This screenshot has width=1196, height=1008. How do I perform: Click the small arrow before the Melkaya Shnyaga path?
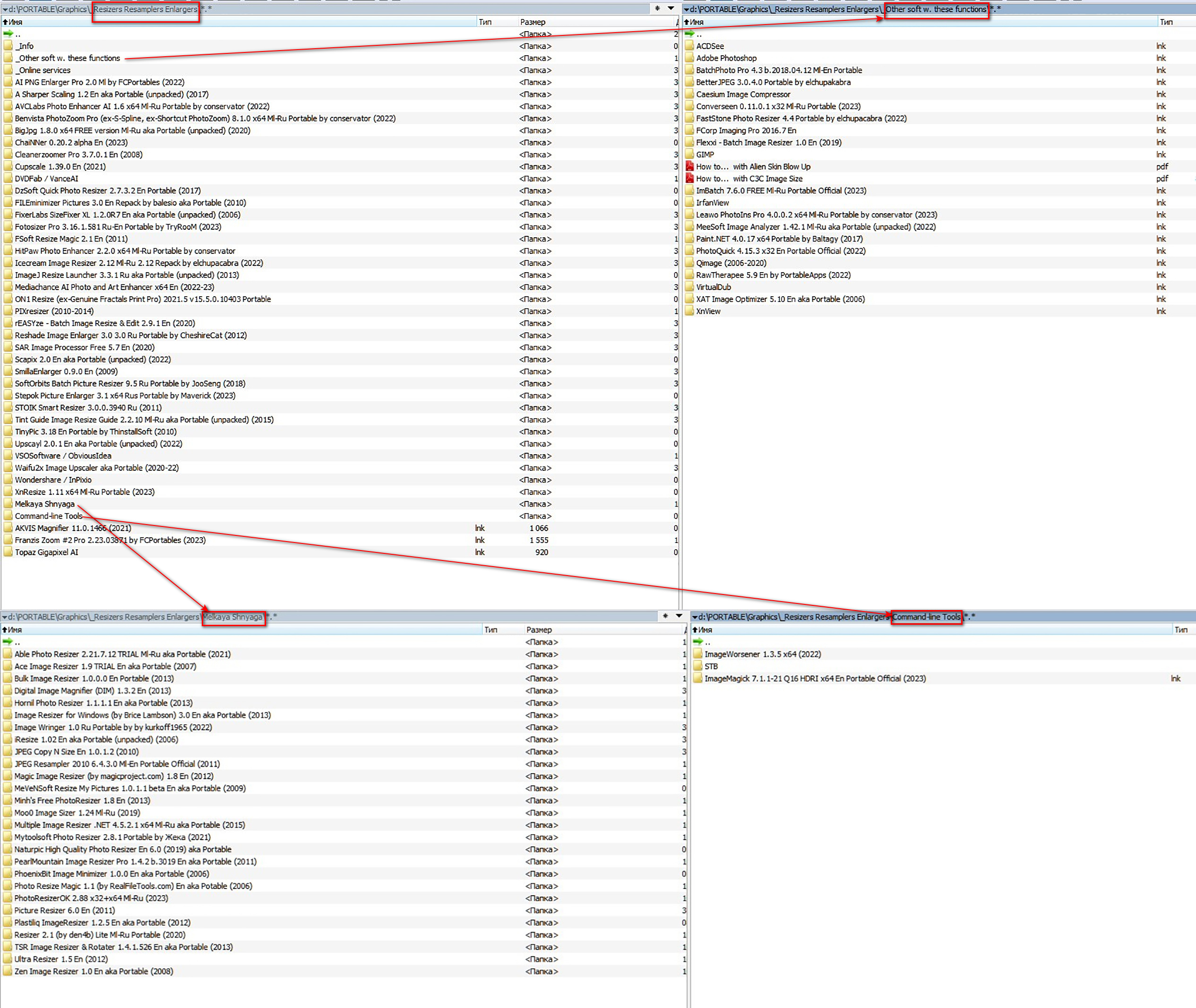coord(5,617)
